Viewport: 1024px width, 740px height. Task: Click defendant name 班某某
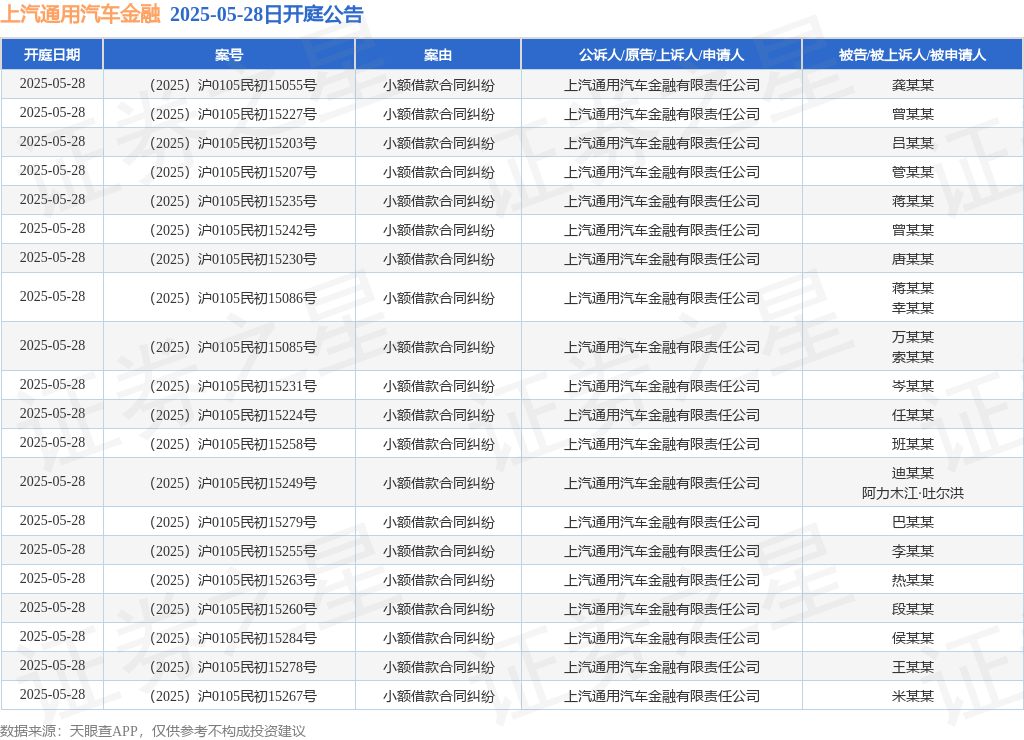click(912, 445)
